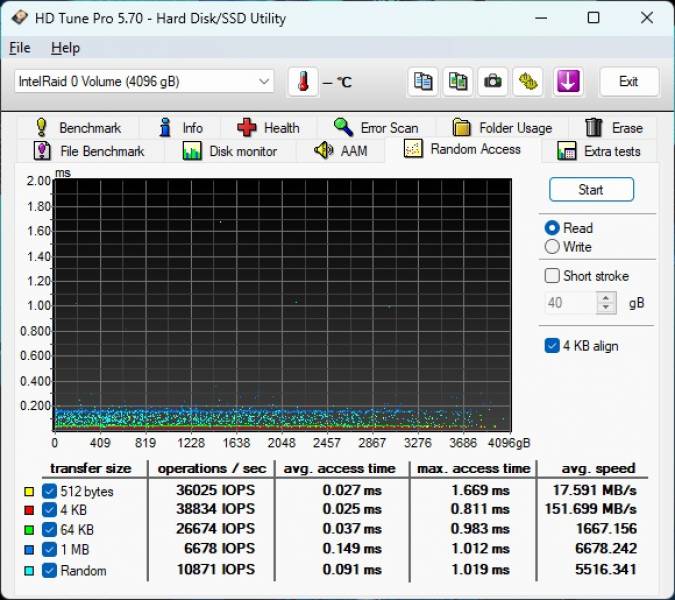Image resolution: width=675 pixels, height=600 pixels.
Task: Close the HD Tune Pro window
Action: click(x=647, y=18)
